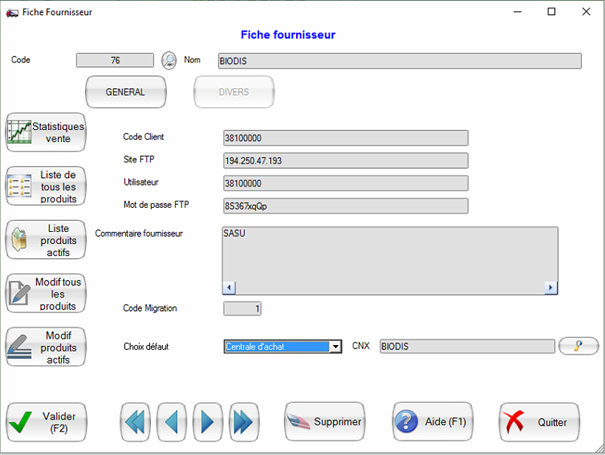Image resolution: width=605 pixels, height=455 pixels.
Task: Open Aide (F1) help
Action: point(432,422)
